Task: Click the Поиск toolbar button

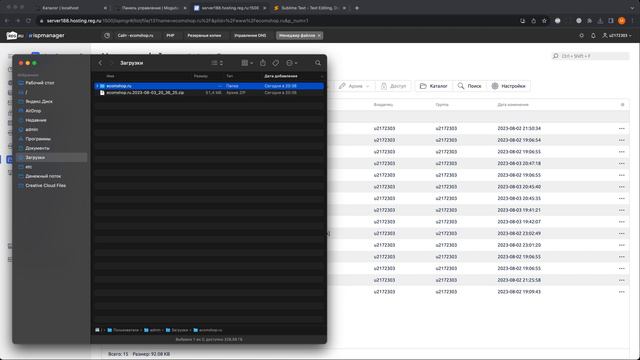Action: coord(469,86)
